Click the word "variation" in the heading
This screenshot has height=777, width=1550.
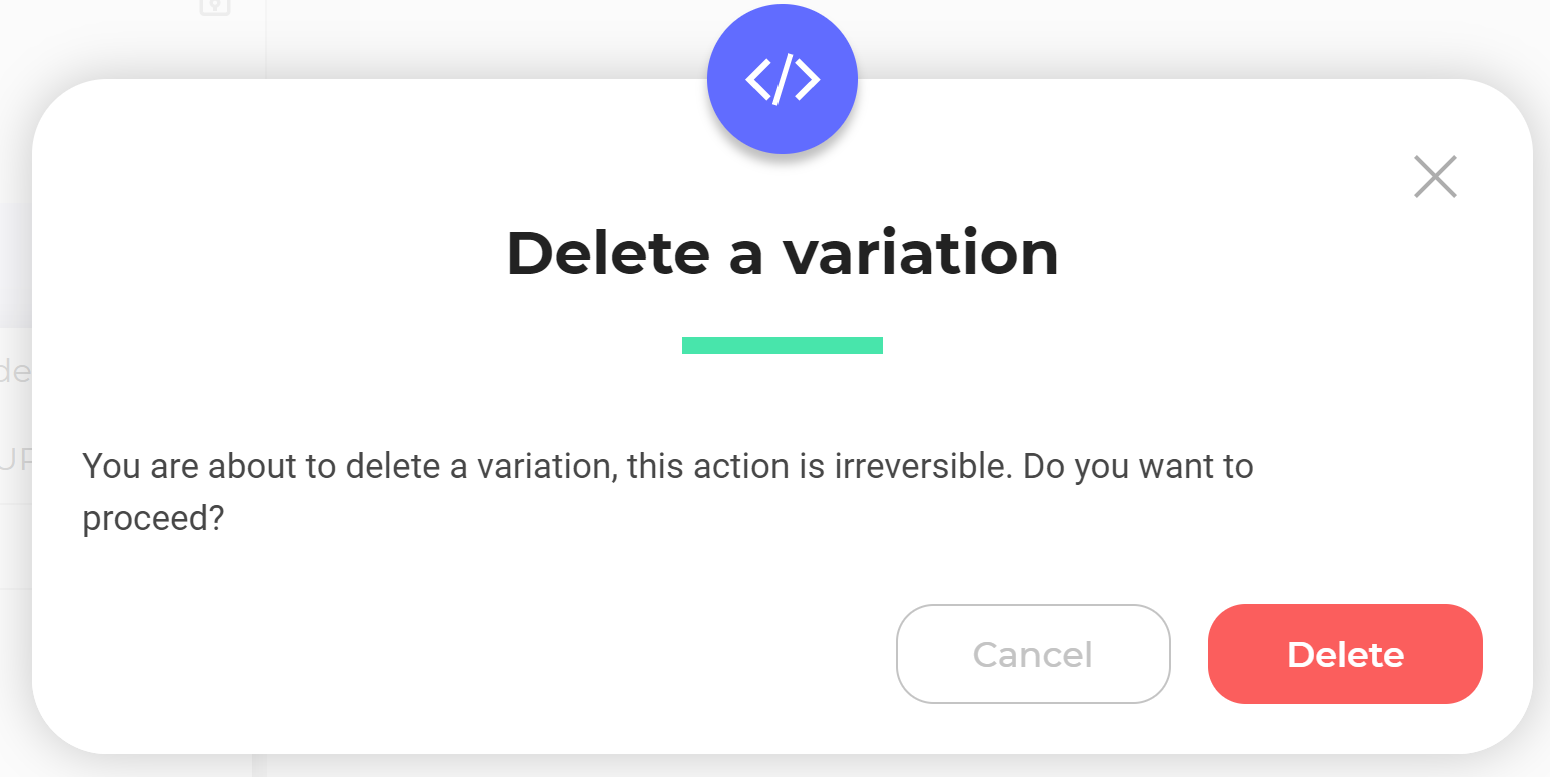[x=920, y=253]
